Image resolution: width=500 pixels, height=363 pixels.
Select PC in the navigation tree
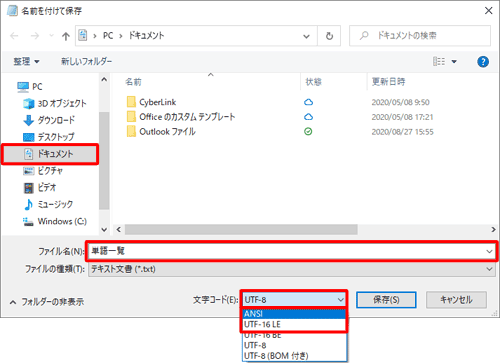30,87
